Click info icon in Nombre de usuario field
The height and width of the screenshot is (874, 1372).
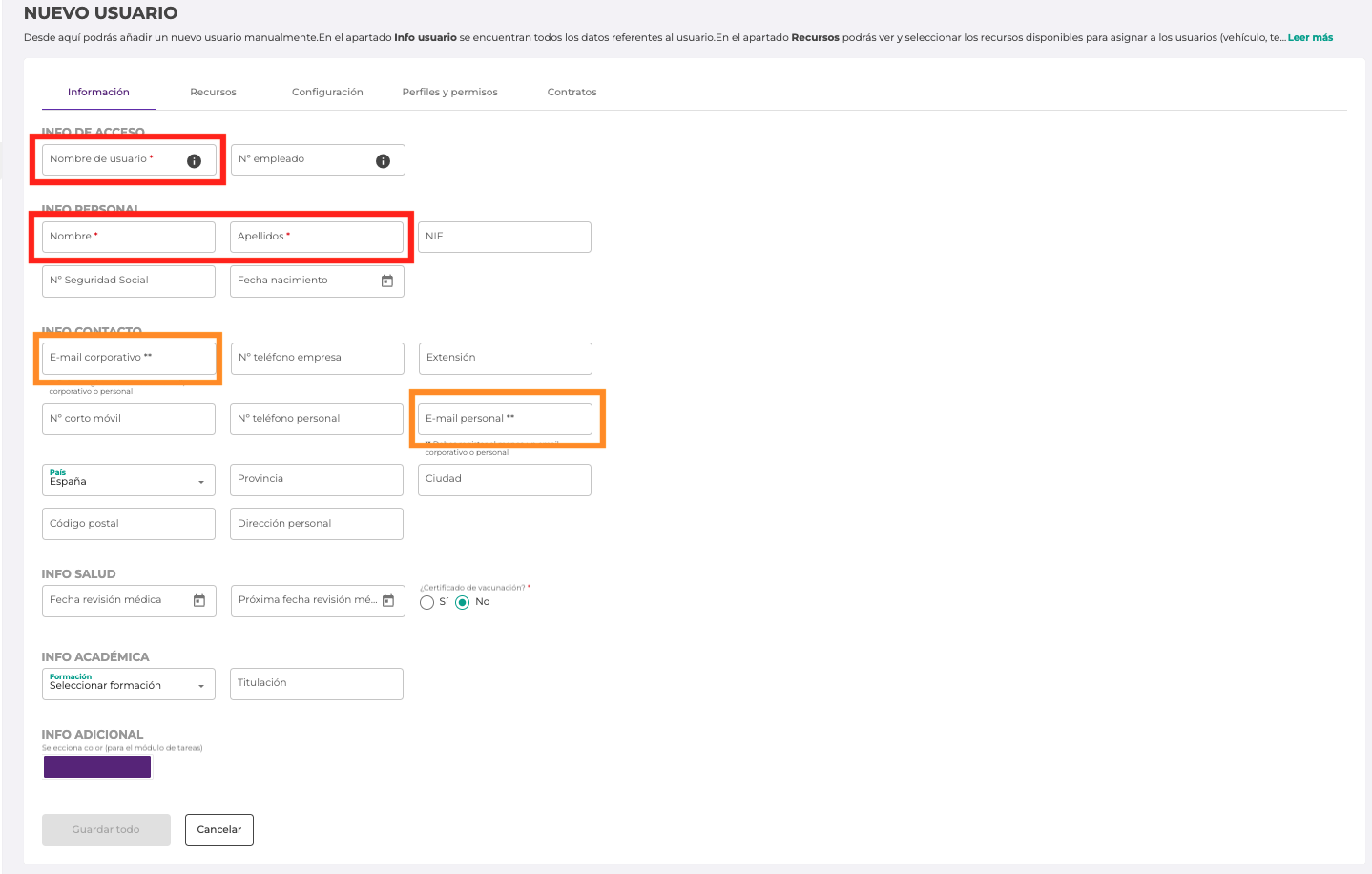pos(194,161)
